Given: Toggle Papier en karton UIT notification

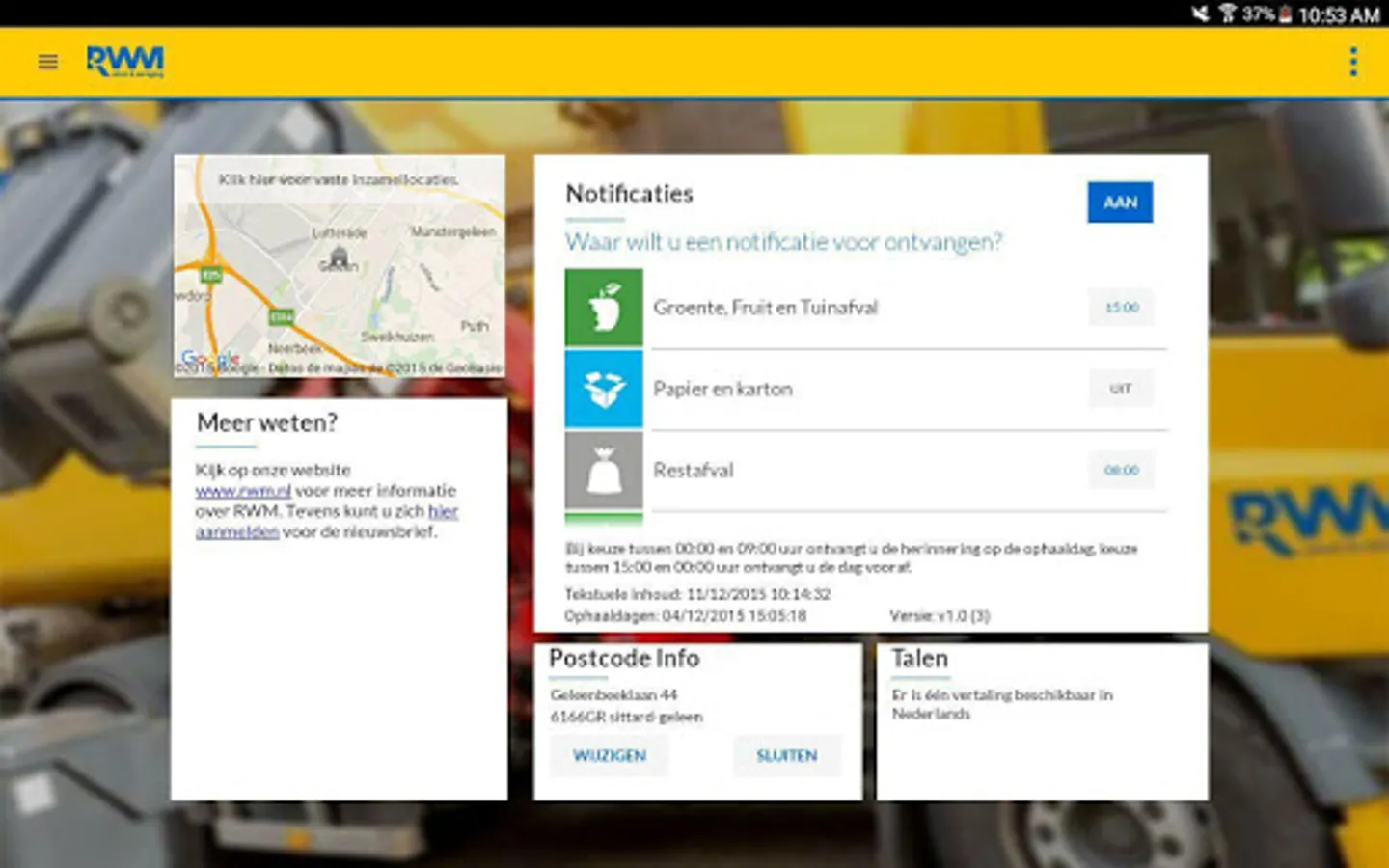Looking at the screenshot, I should (x=1121, y=389).
